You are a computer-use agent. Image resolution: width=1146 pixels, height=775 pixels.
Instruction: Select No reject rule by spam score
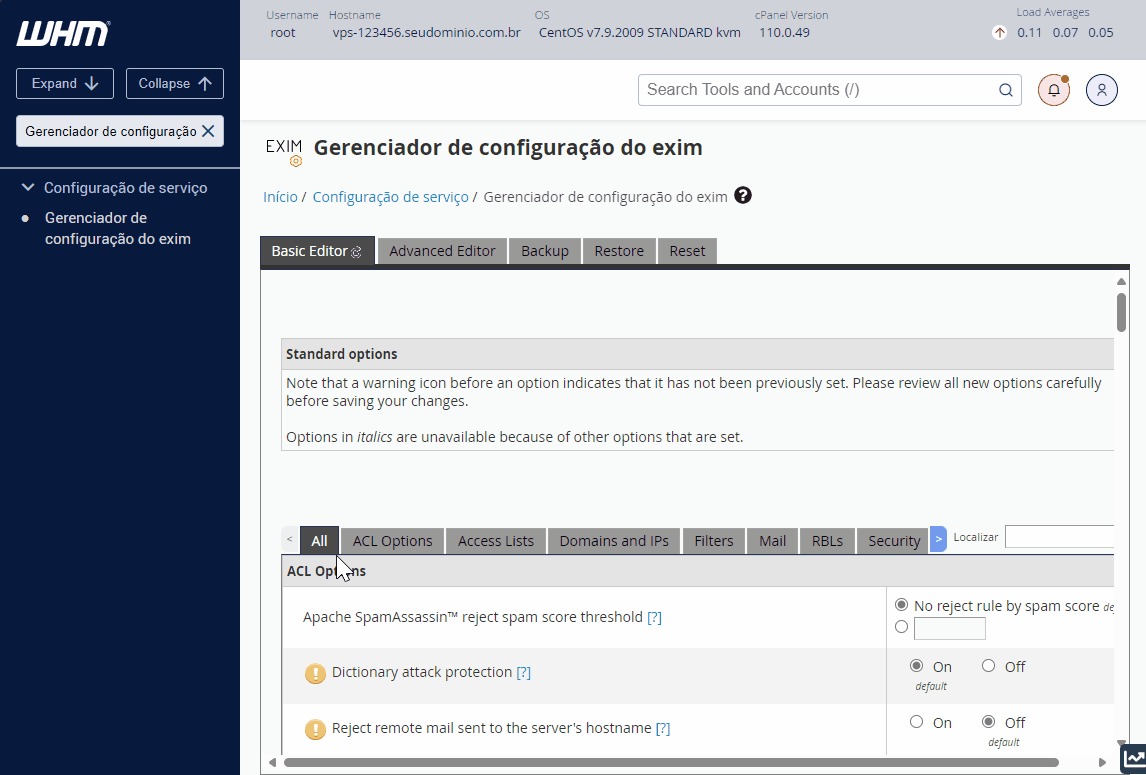[x=901, y=605]
